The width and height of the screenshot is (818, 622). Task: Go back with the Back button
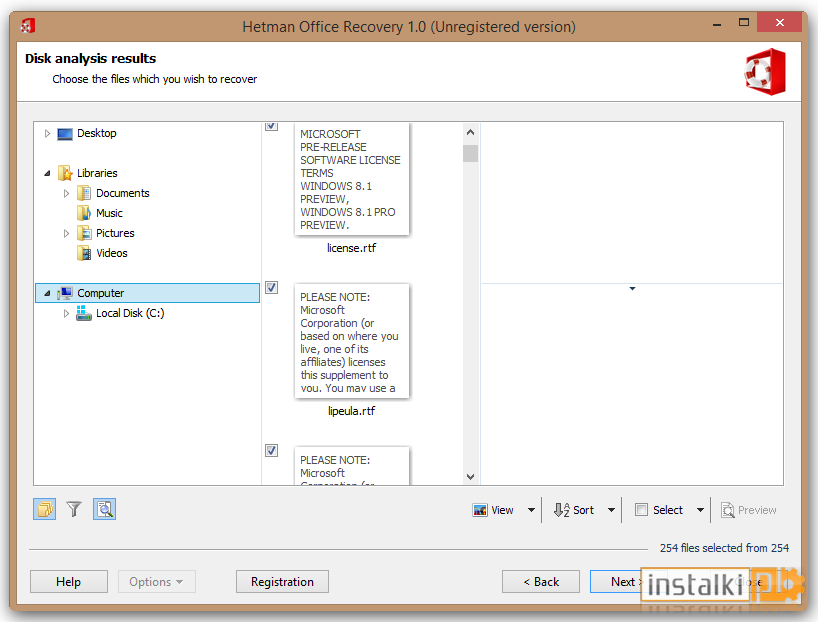[541, 581]
